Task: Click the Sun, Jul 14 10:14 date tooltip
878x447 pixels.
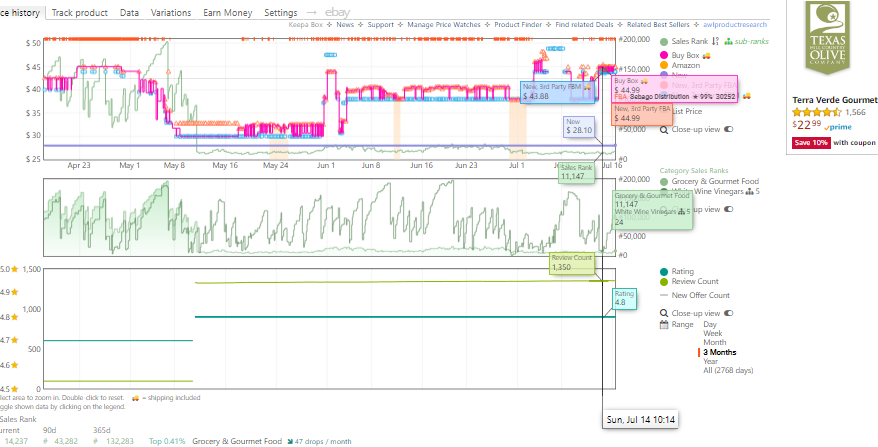Action: pos(641,420)
